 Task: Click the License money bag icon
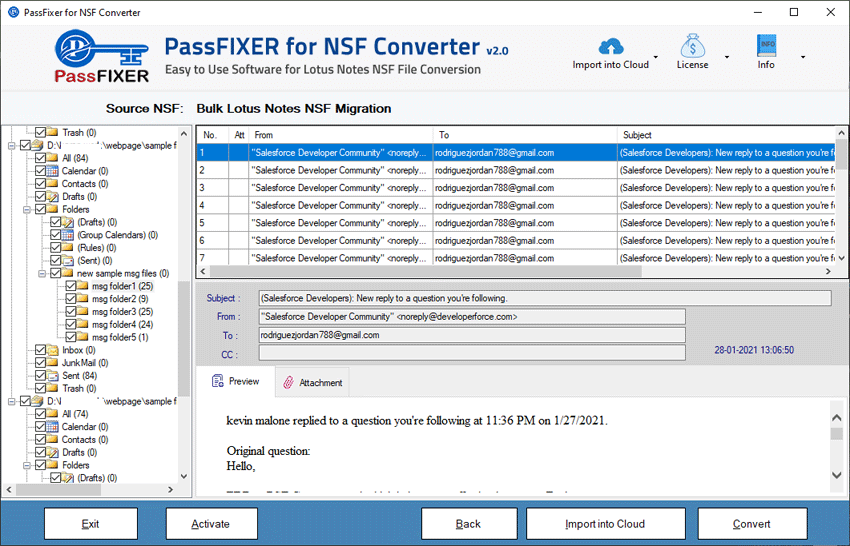[x=692, y=46]
